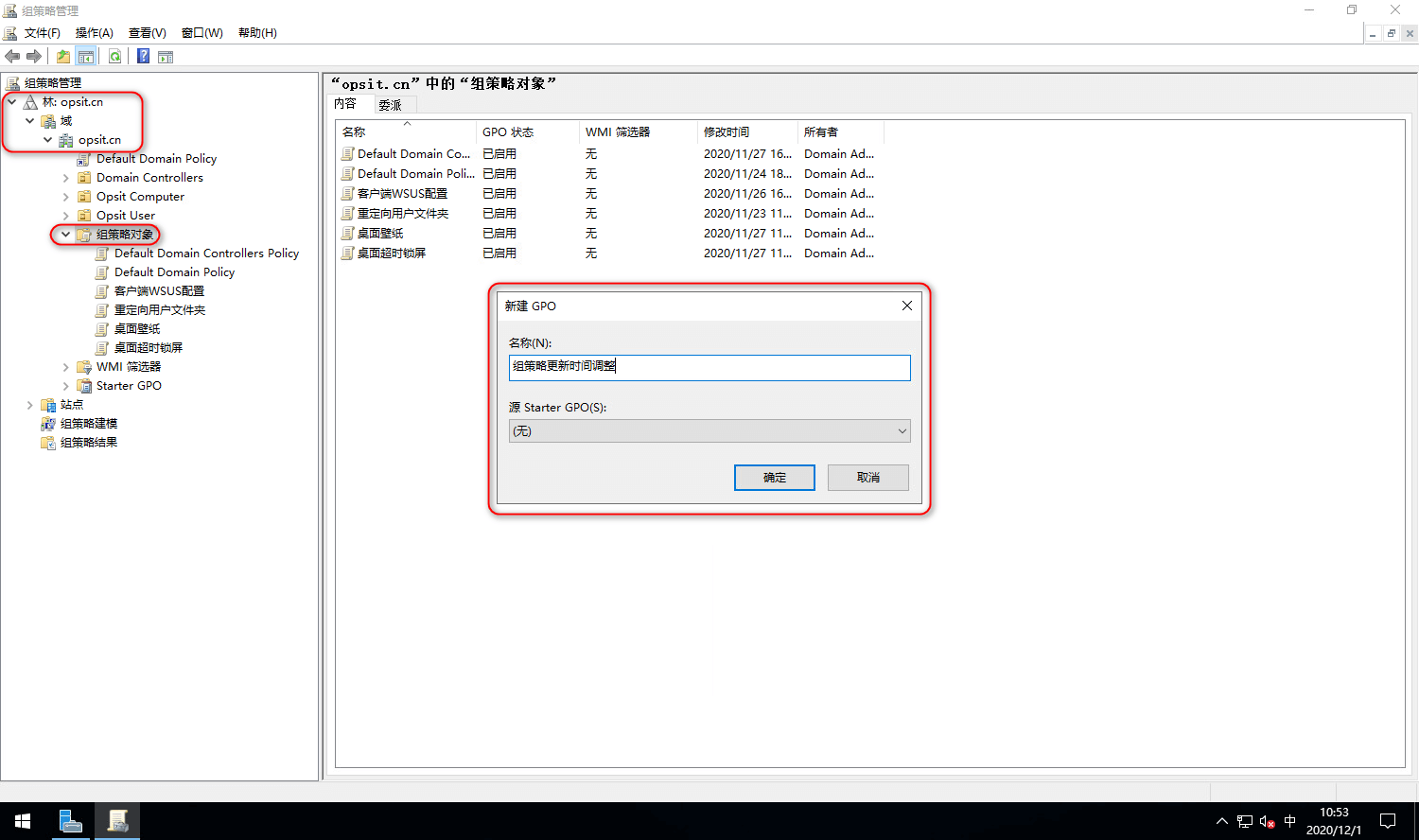Click the 站点 icon in tree
This screenshot has height=840, width=1419.
pos(48,405)
